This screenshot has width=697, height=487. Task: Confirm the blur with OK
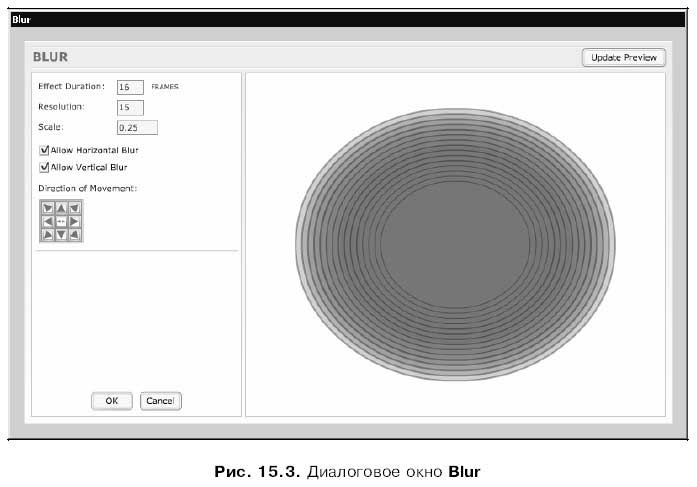112,401
